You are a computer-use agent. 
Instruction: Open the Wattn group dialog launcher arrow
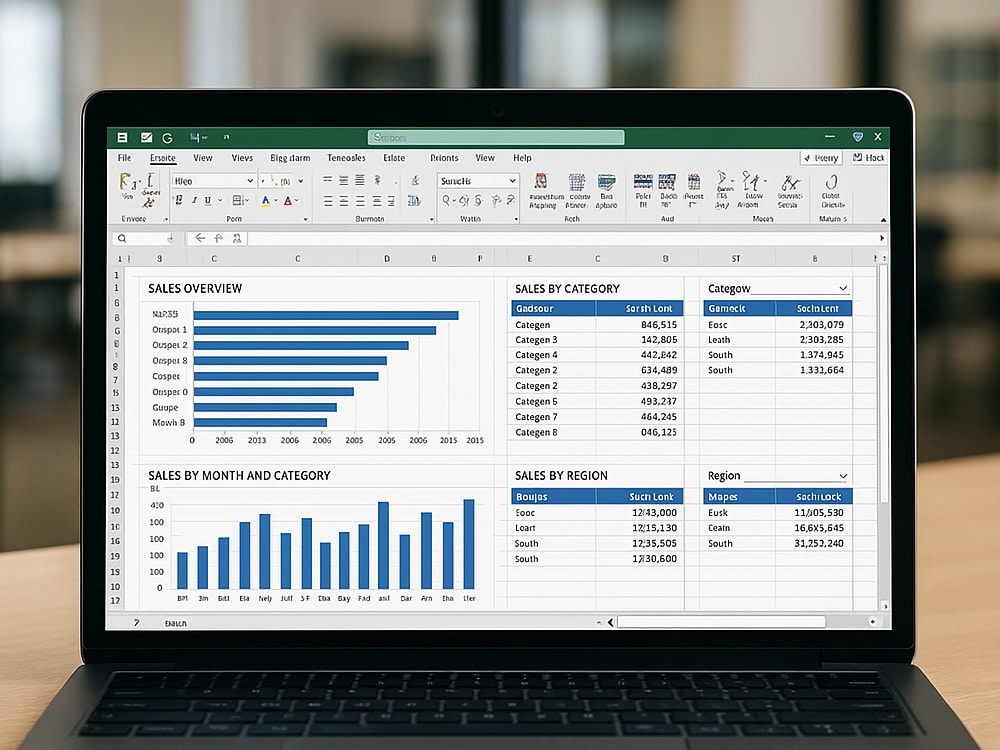[x=516, y=219]
